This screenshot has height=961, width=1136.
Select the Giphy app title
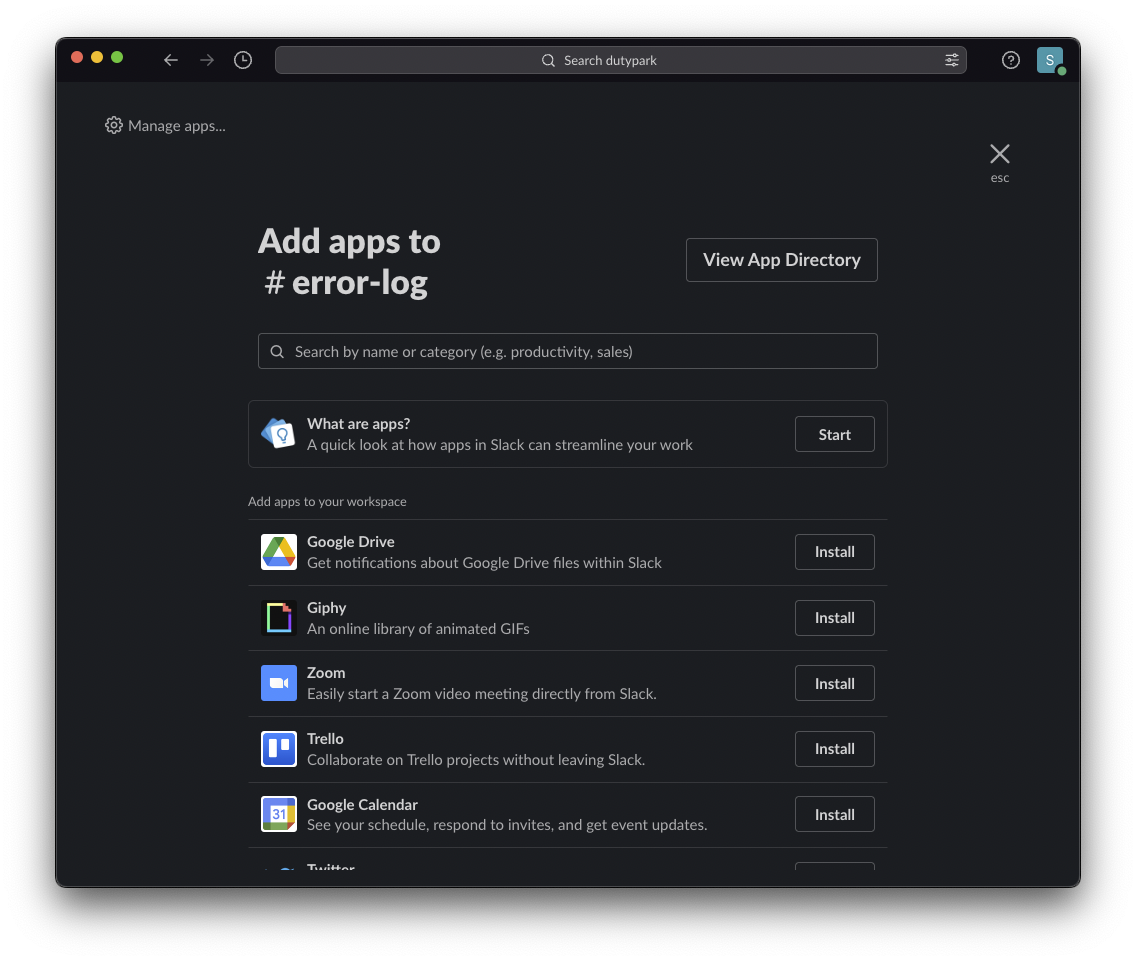tap(327, 607)
